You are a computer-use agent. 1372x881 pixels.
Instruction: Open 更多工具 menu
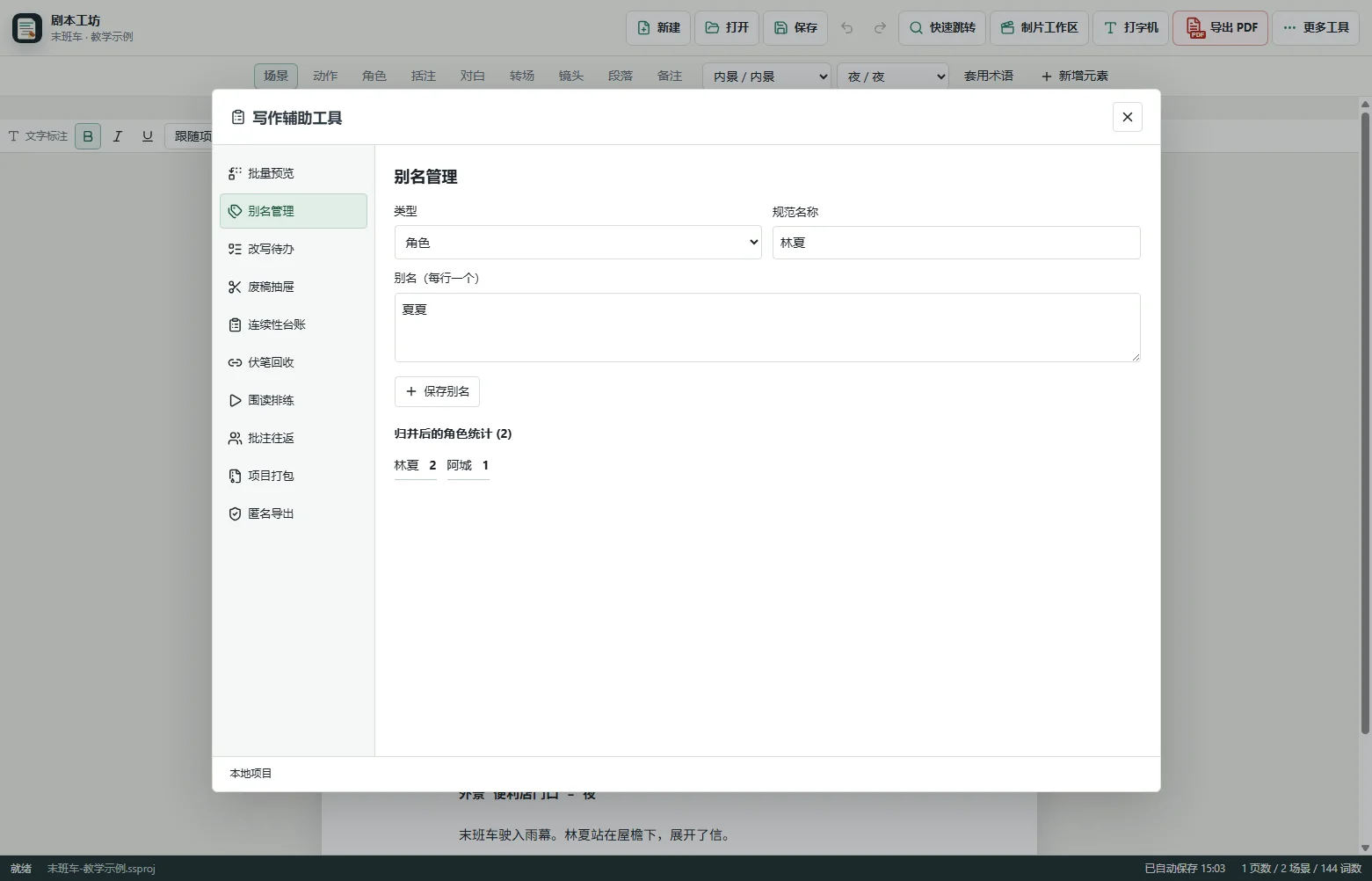[1316, 27]
